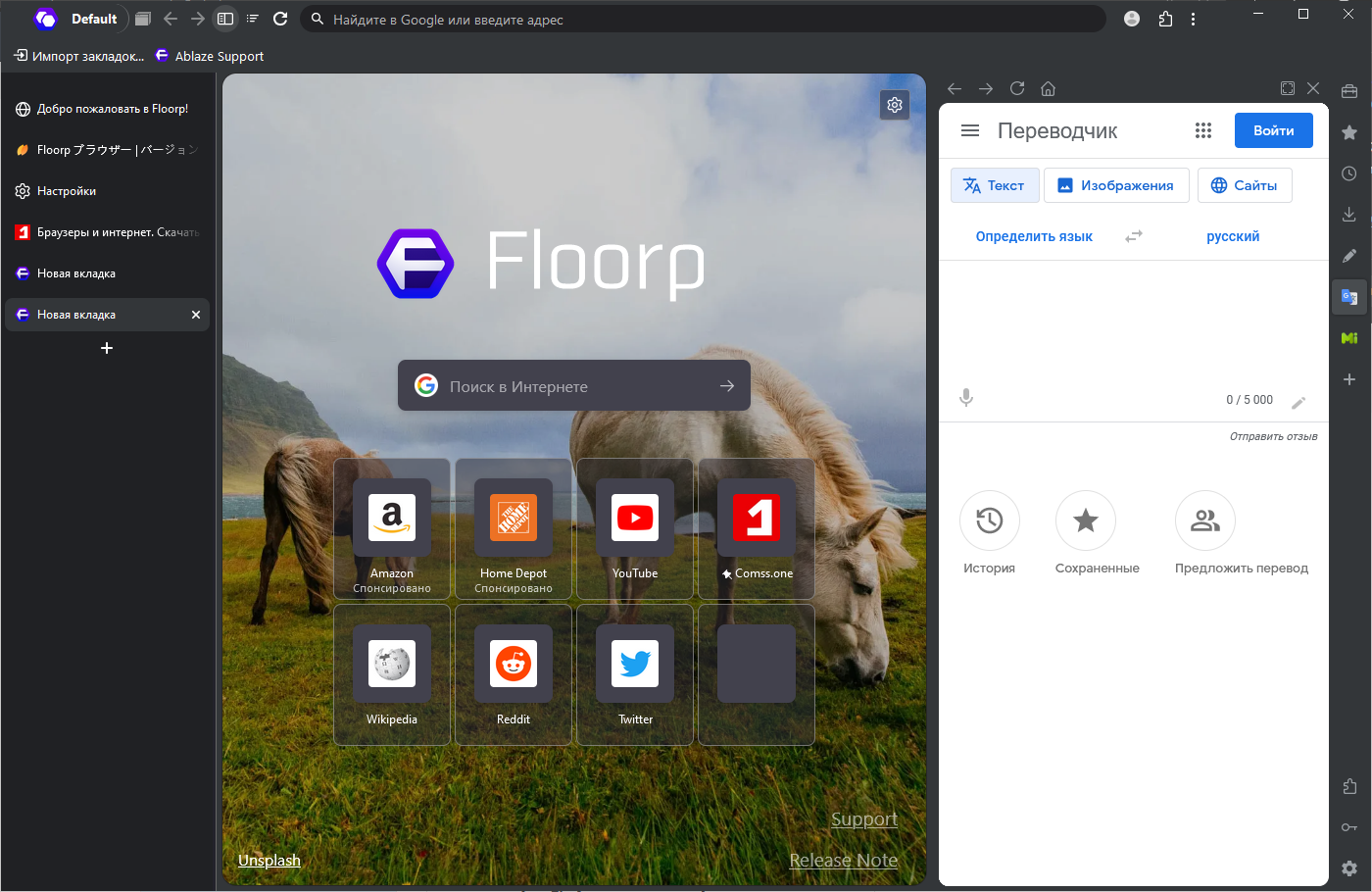Viewport: 1372px width, 892px height.
Task: Reload the sidebar panel page
Action: (1017, 88)
